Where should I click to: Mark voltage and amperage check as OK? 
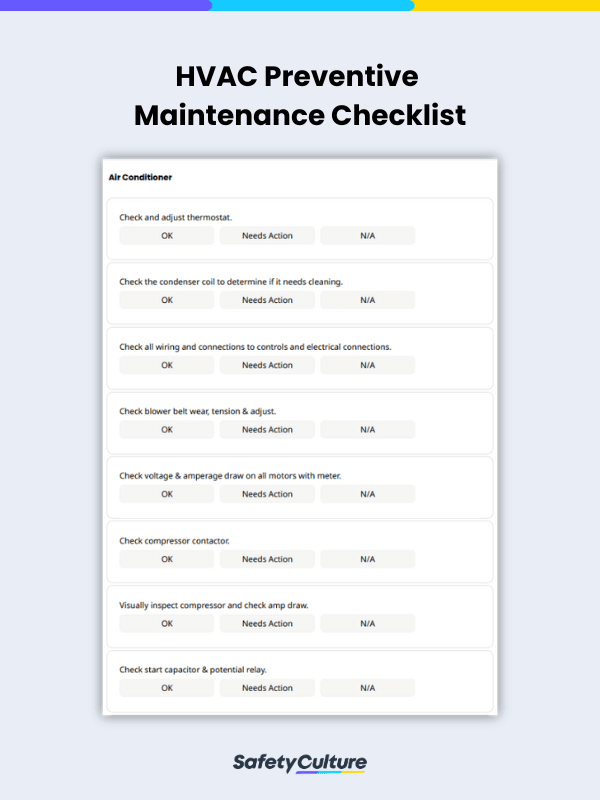coord(166,493)
